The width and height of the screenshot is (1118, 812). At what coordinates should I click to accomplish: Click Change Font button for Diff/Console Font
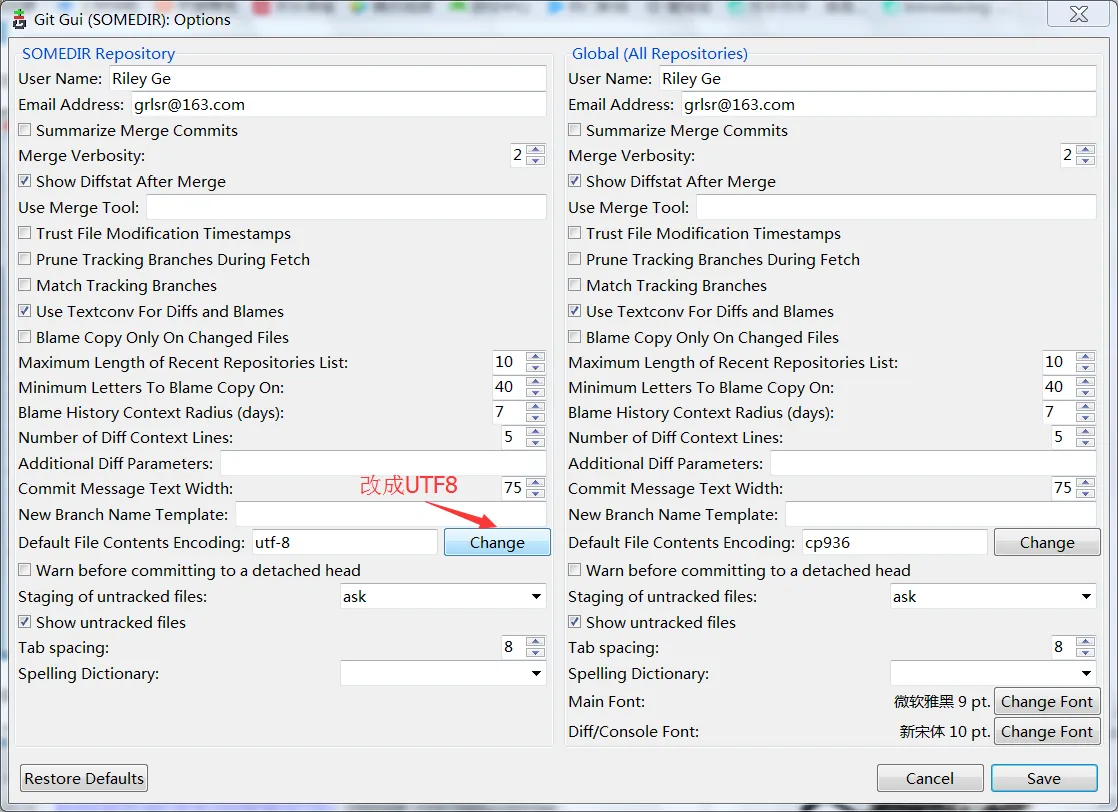[1047, 731]
